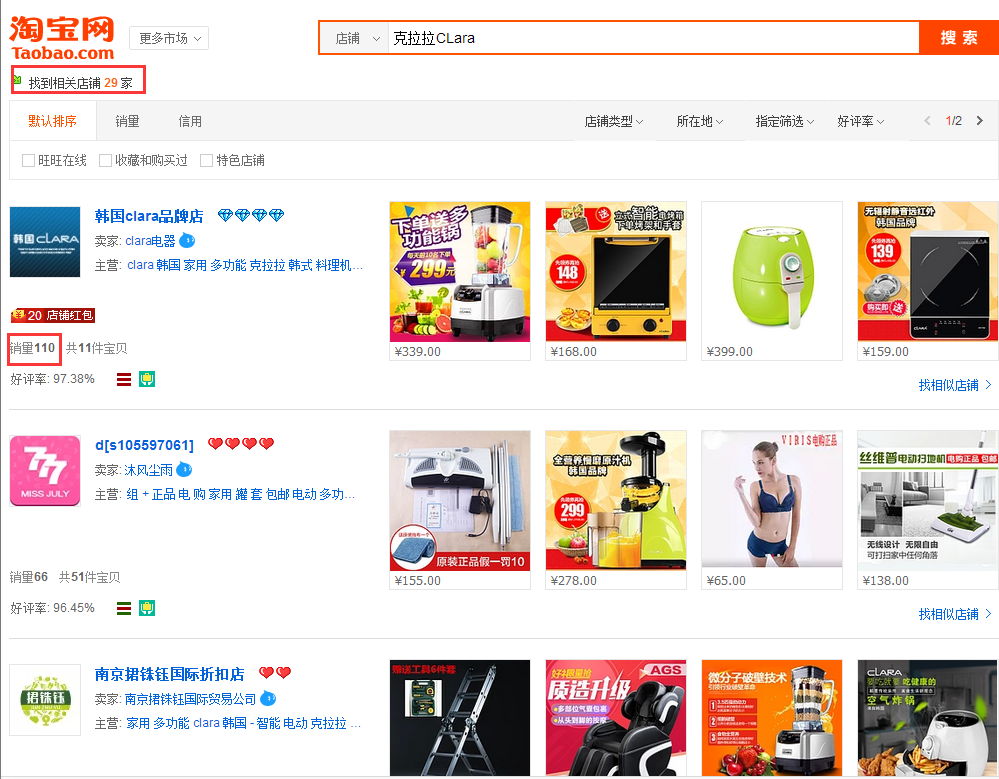Open seller clara电器 profile link
The width and height of the screenshot is (999, 779).
pyautogui.click(x=150, y=241)
